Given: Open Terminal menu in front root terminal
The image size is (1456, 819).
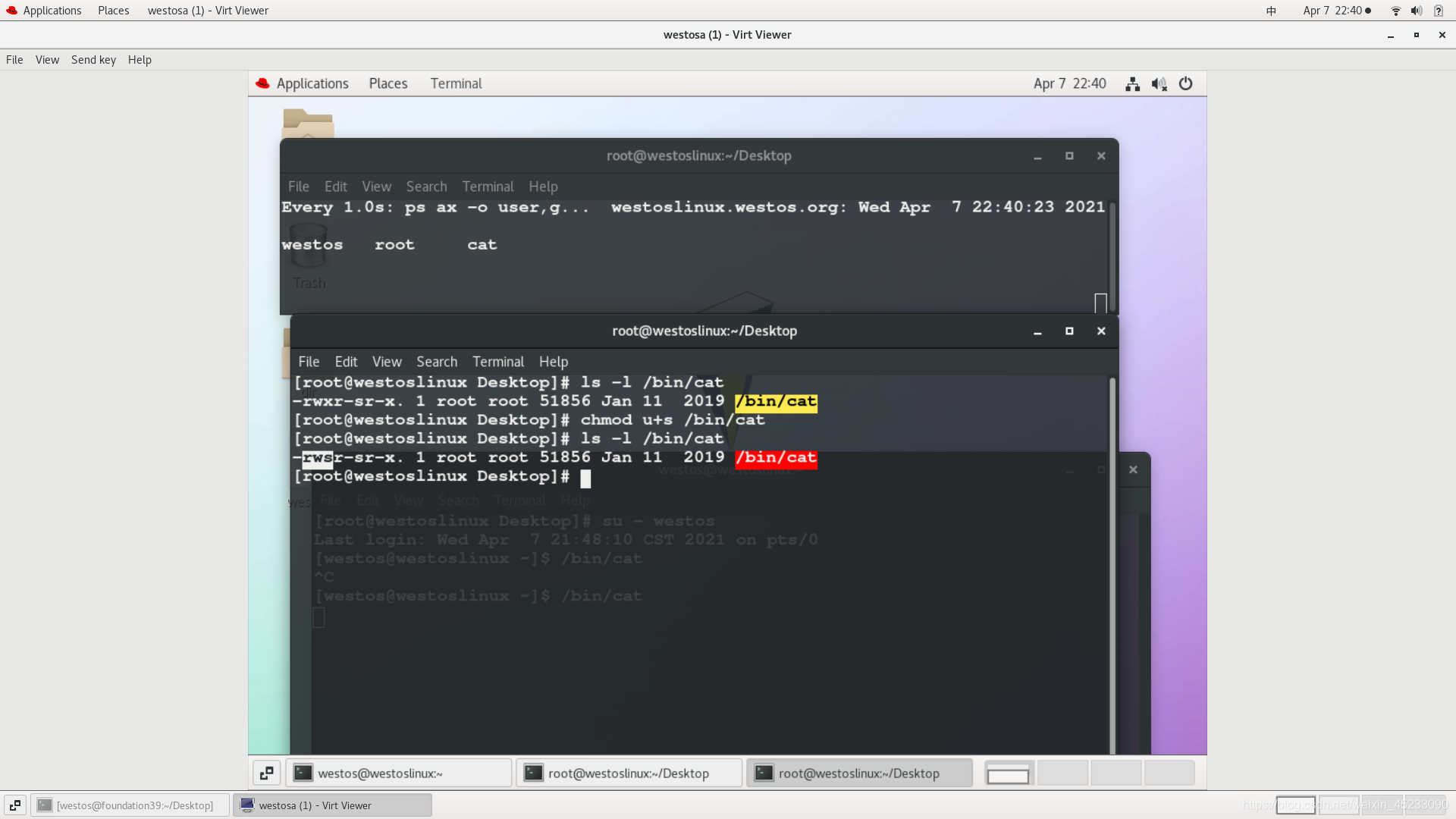Looking at the screenshot, I should [498, 362].
